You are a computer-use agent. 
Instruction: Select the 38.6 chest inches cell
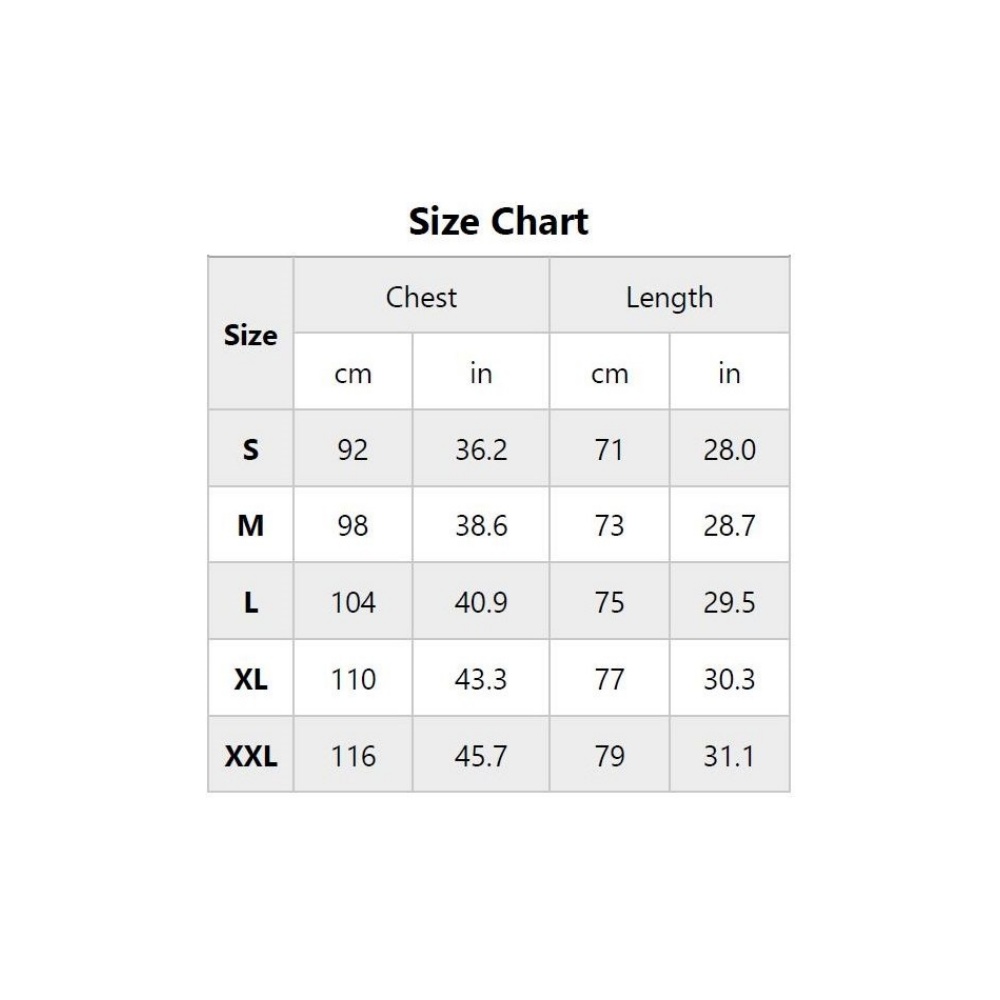click(x=481, y=526)
